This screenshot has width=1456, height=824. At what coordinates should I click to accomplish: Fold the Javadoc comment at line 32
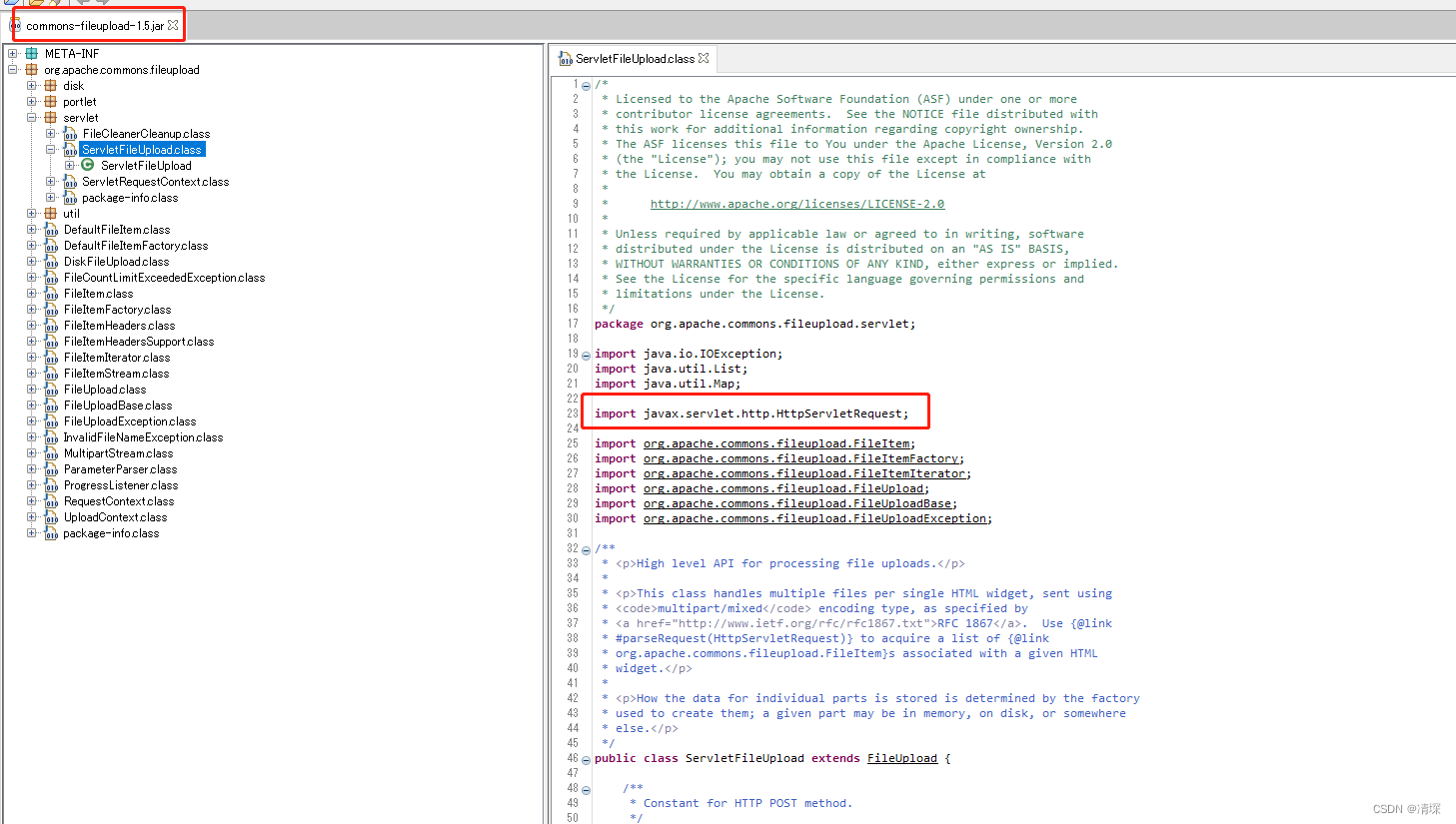586,549
